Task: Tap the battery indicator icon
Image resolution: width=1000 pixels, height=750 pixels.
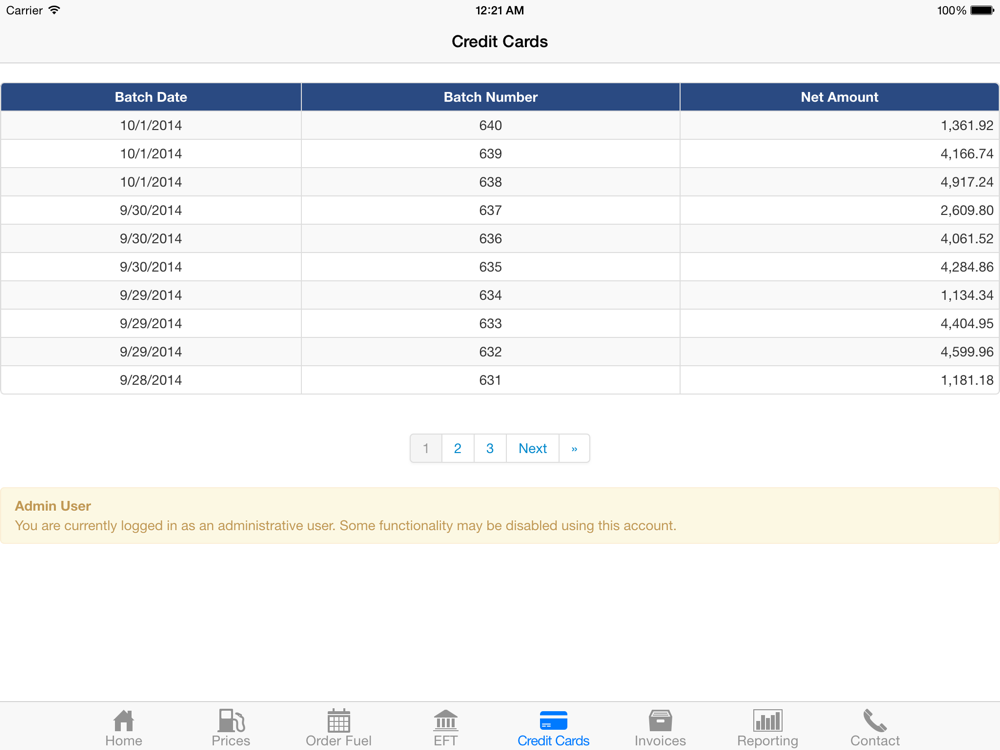Action: click(982, 10)
